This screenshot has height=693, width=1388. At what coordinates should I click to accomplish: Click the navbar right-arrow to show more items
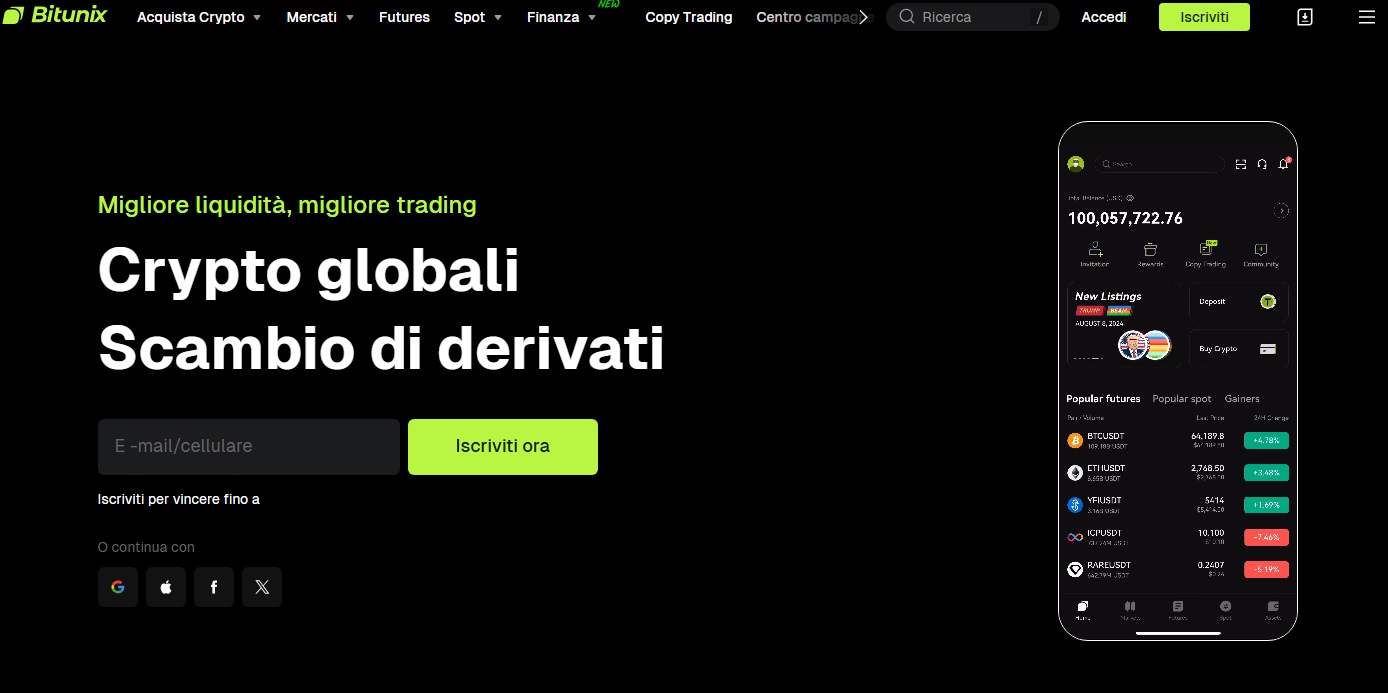(x=864, y=17)
